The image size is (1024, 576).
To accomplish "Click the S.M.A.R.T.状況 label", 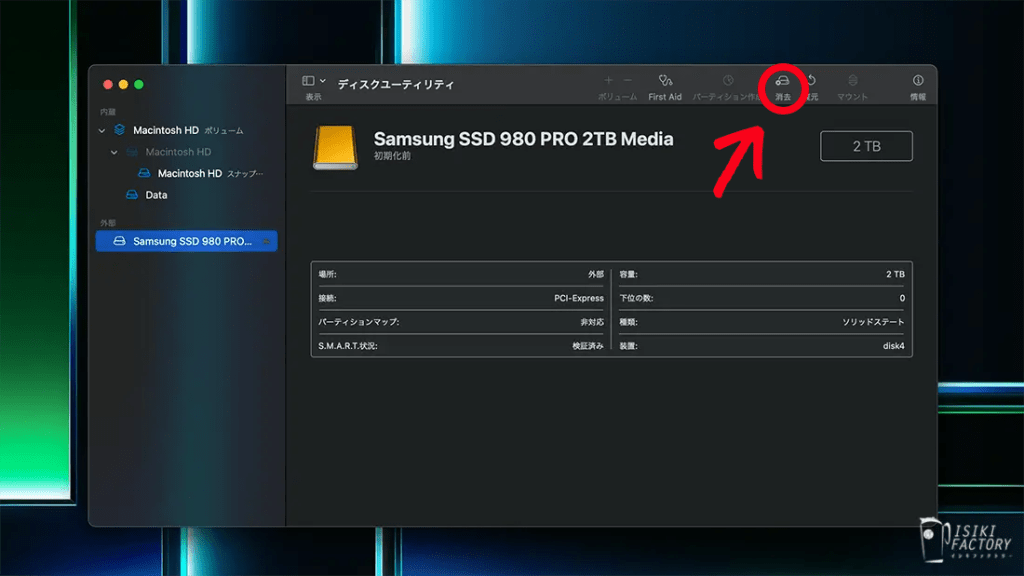I will point(347,346).
